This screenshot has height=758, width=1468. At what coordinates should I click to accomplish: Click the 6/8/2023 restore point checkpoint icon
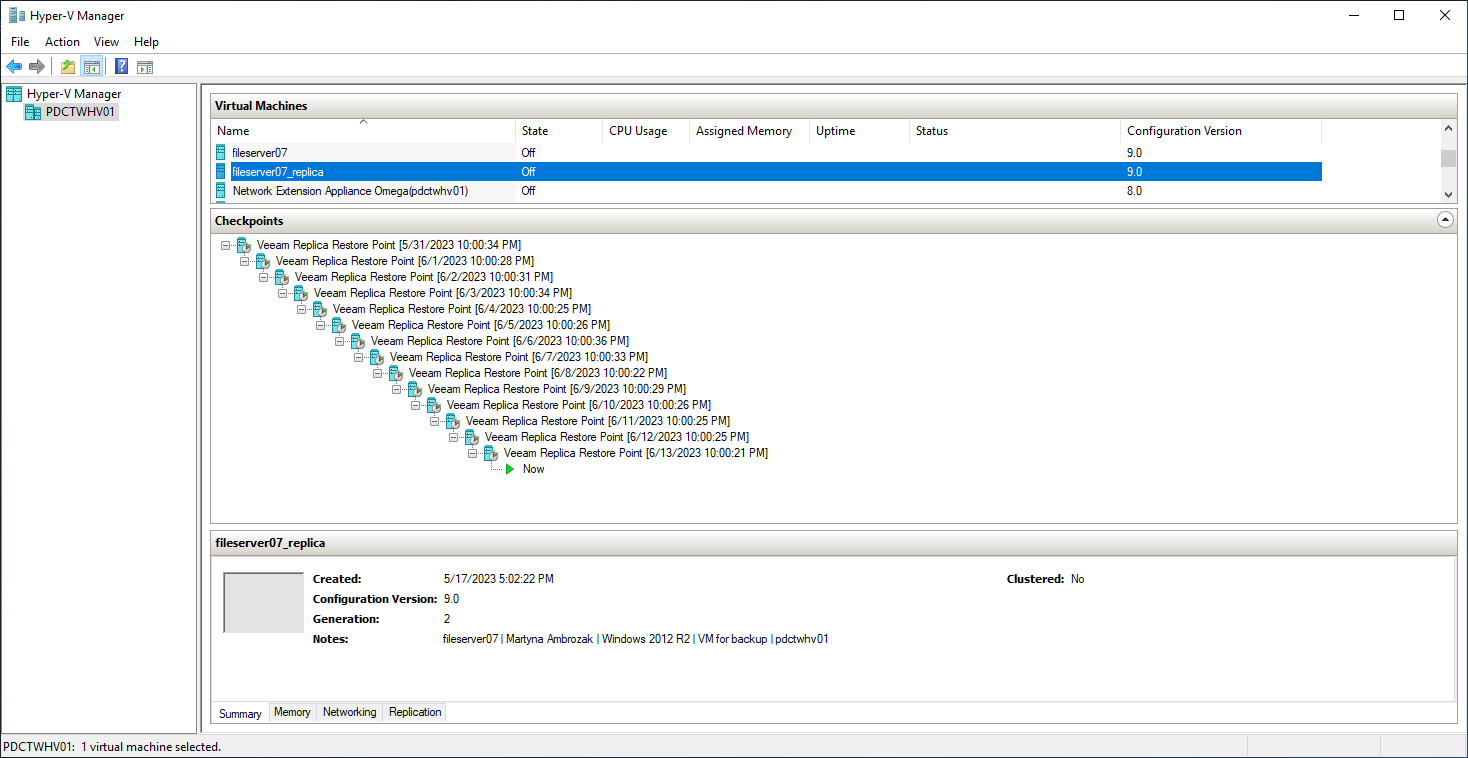pyautogui.click(x=395, y=373)
